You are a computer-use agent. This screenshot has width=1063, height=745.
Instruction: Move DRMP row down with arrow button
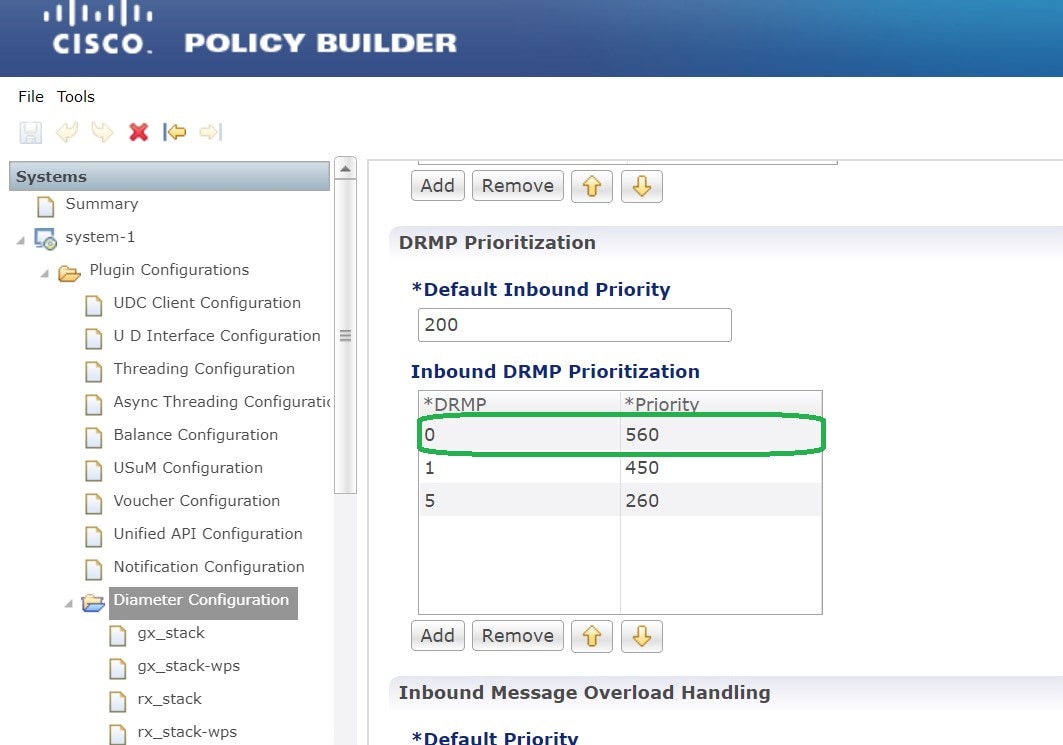(642, 636)
